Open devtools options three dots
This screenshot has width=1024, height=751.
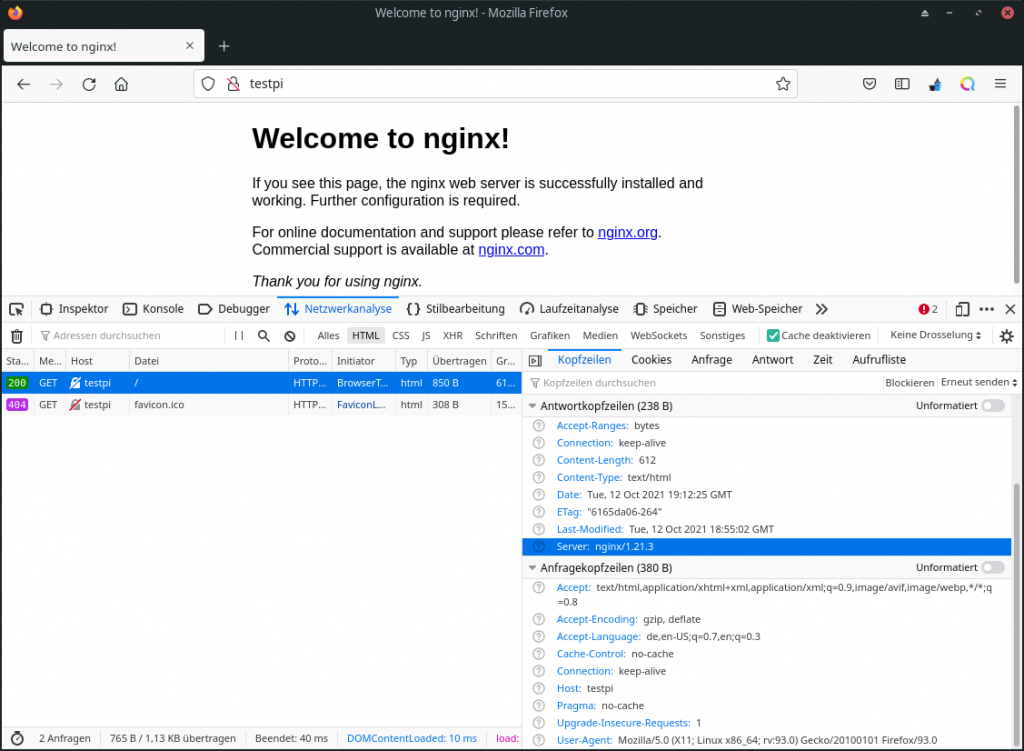coord(987,309)
